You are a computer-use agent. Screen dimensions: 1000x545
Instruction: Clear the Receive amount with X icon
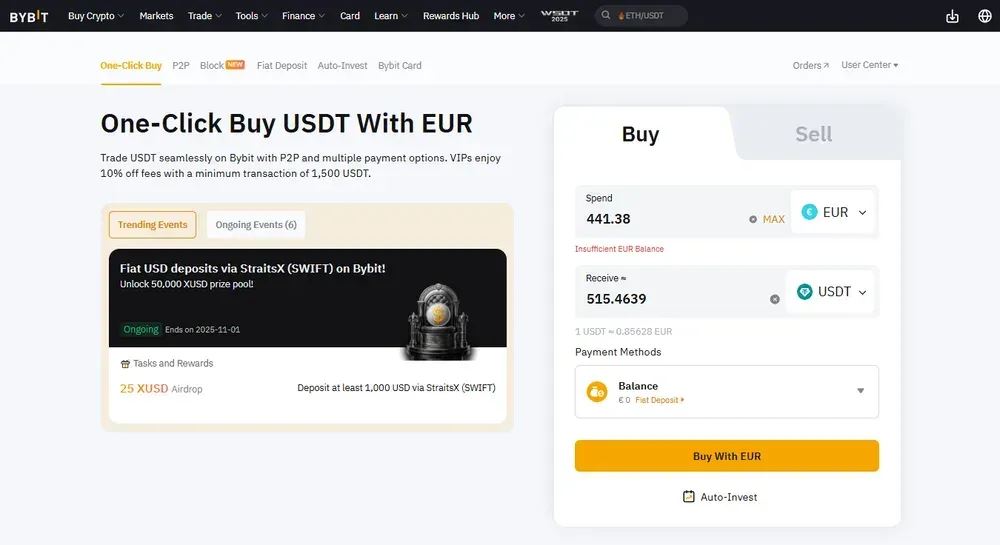(x=774, y=299)
